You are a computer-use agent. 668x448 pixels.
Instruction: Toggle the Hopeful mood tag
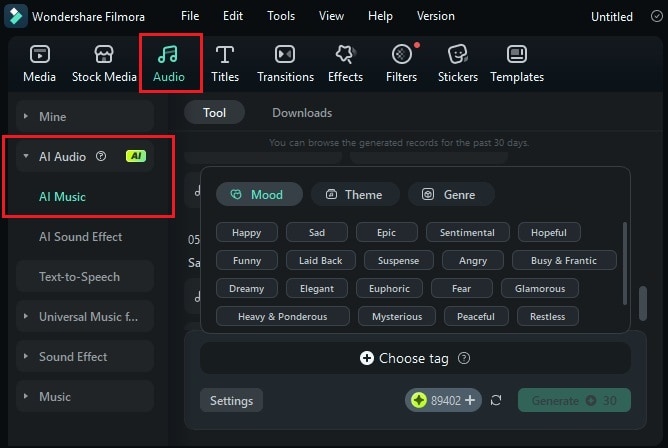pos(549,233)
